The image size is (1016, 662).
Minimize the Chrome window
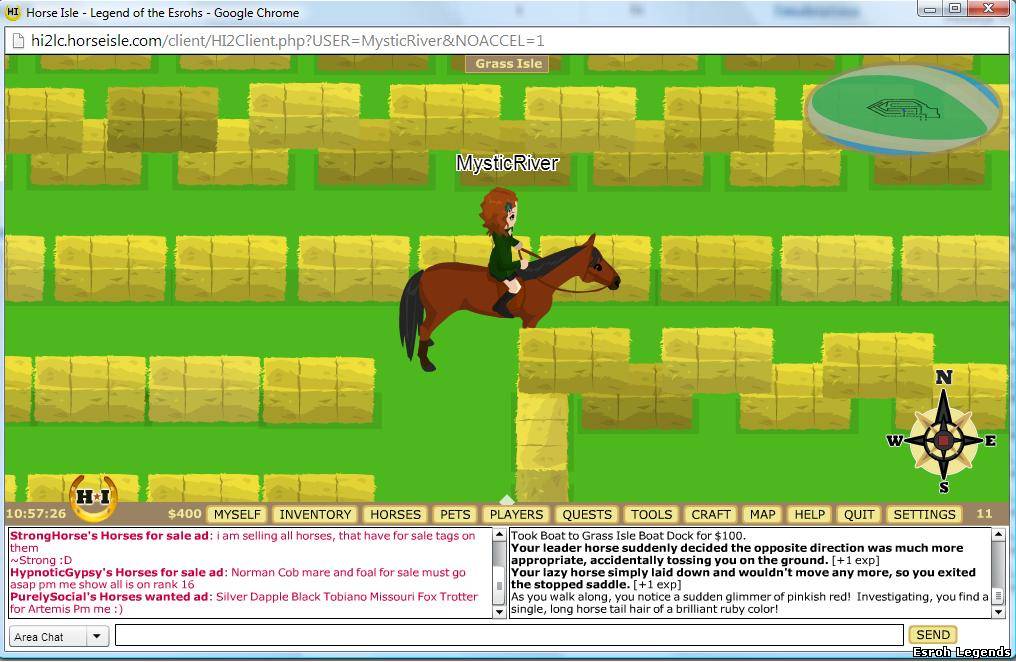(930, 9)
